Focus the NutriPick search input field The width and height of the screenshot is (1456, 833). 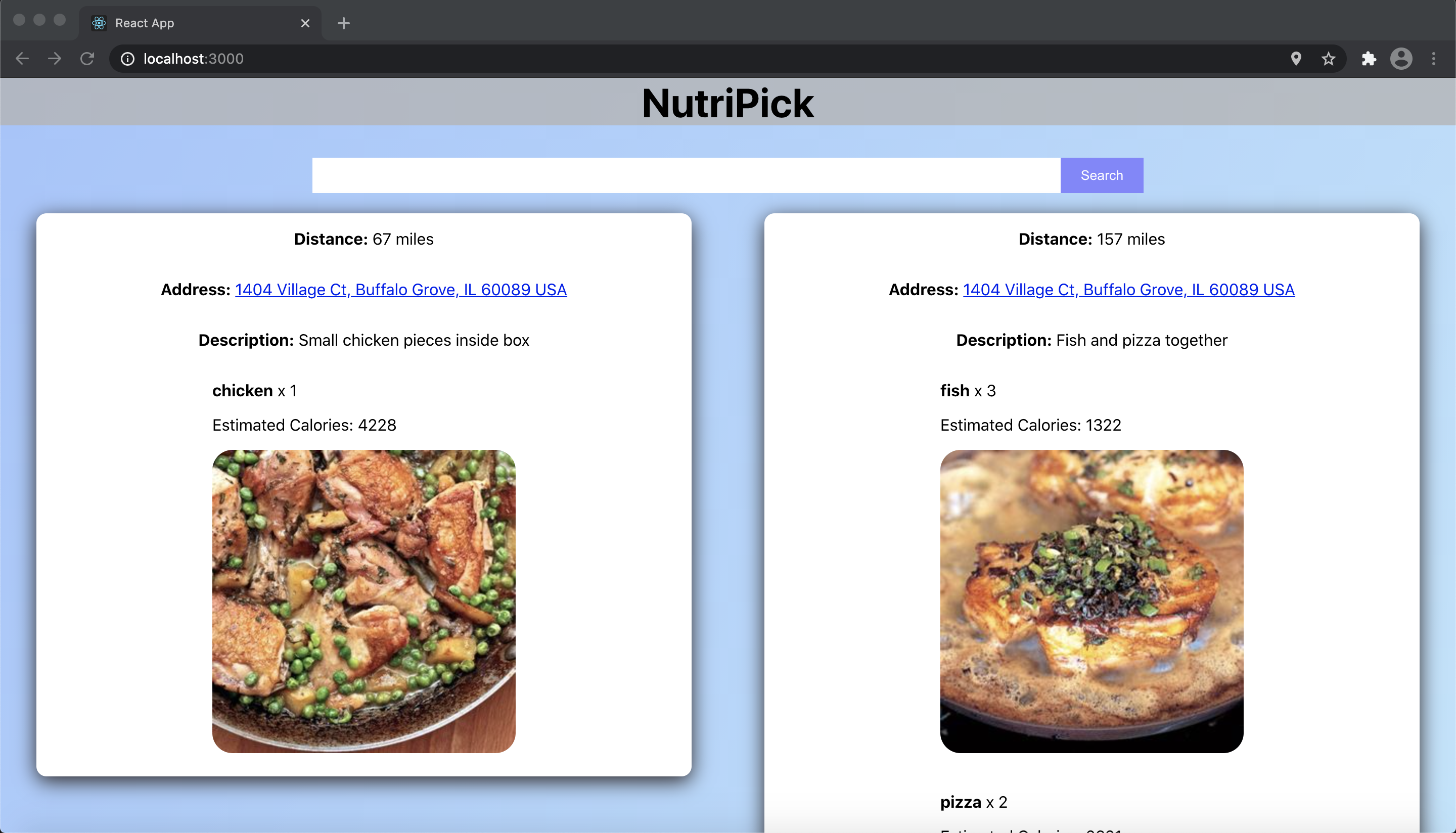(x=686, y=175)
